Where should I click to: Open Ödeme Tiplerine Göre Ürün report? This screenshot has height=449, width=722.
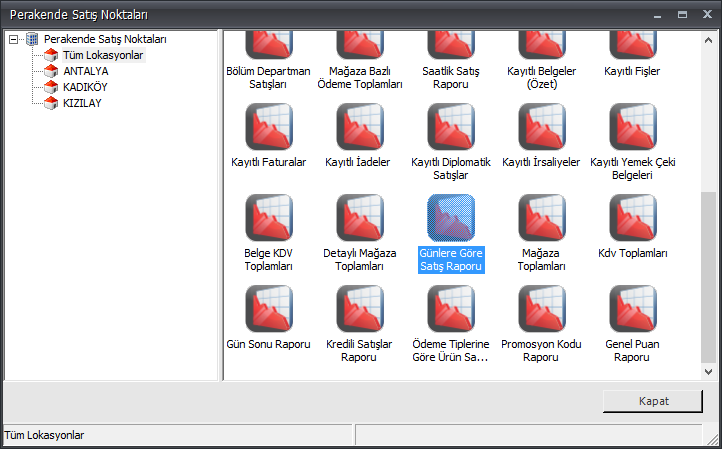pyautogui.click(x=451, y=309)
